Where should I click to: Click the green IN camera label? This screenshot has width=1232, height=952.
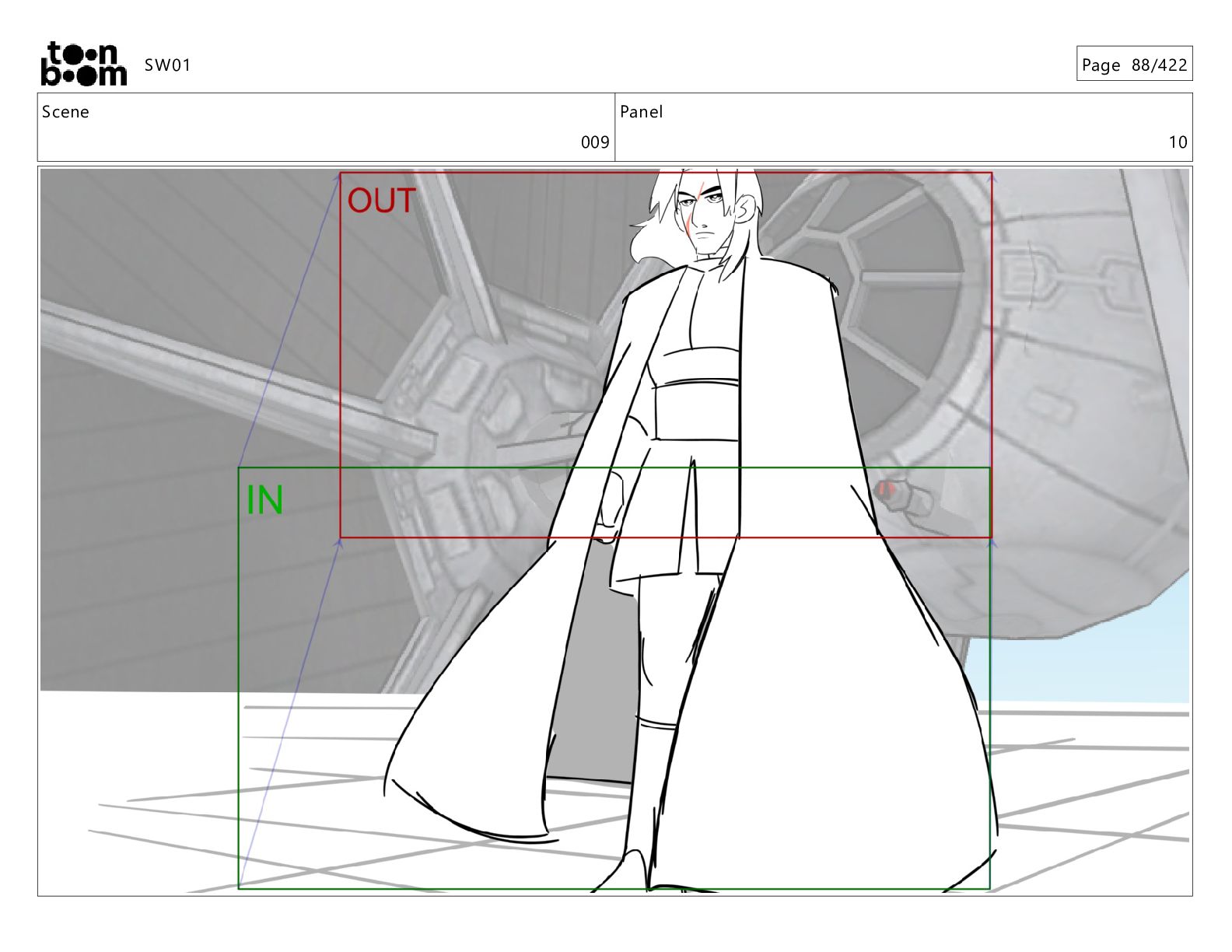click(x=264, y=500)
